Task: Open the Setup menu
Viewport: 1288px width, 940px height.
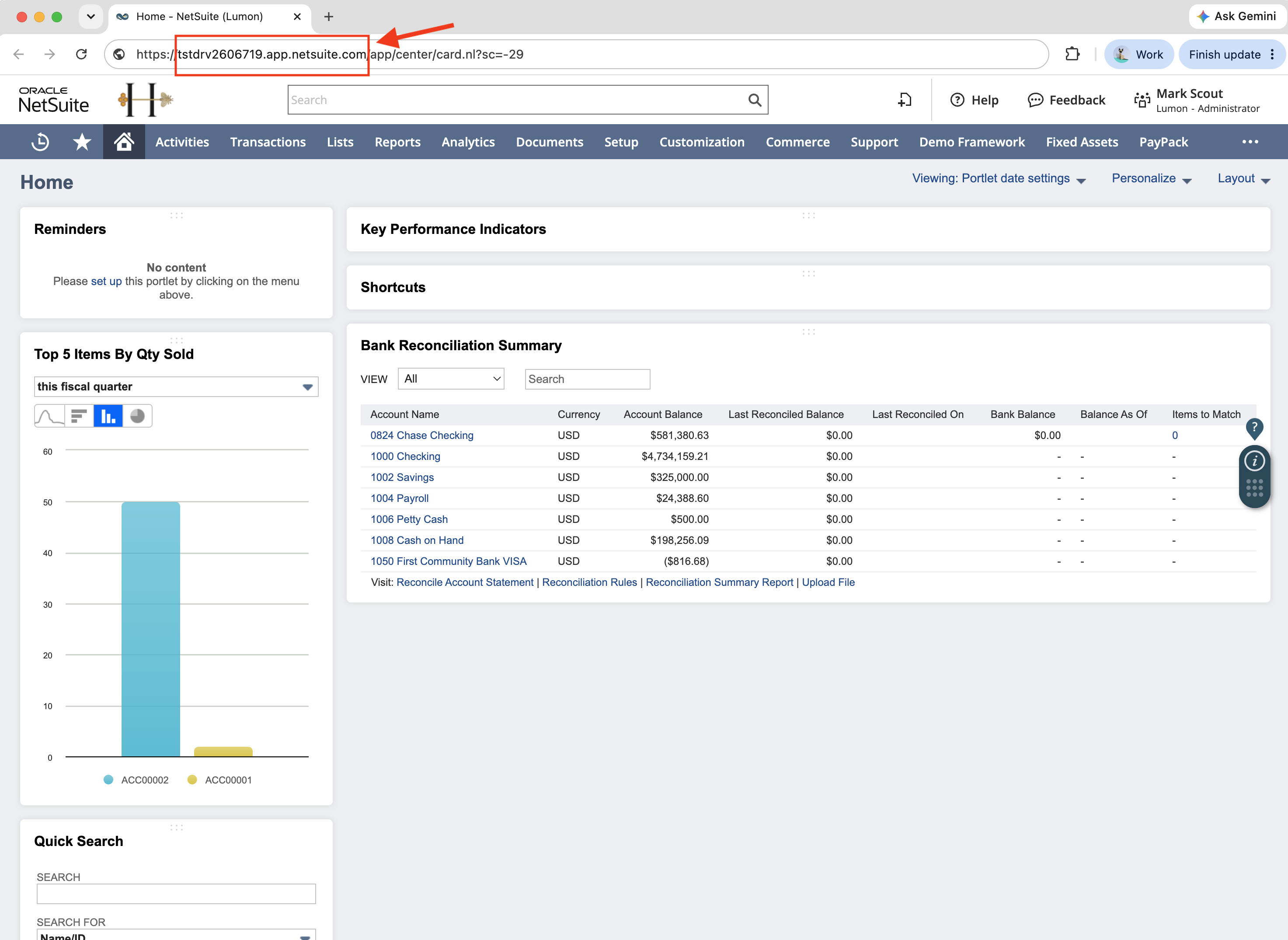Action: [x=621, y=142]
